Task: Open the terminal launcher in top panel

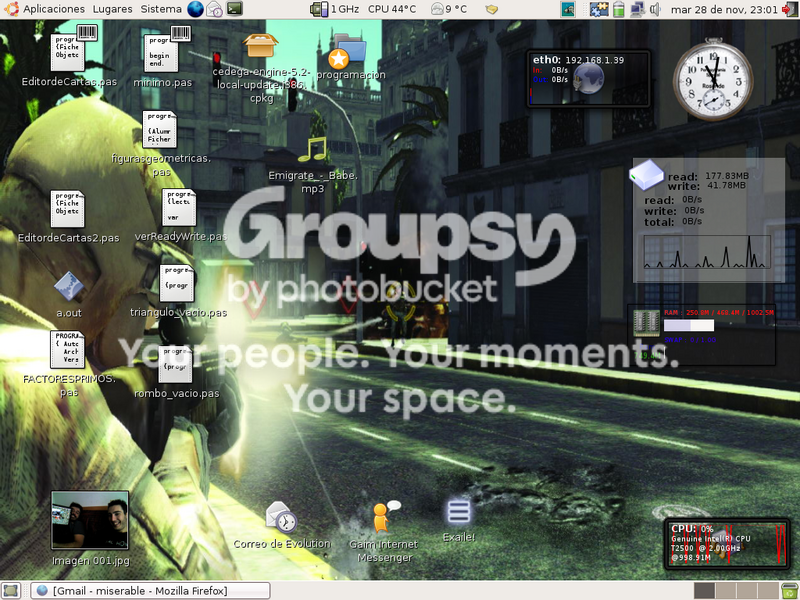Action: (x=234, y=8)
